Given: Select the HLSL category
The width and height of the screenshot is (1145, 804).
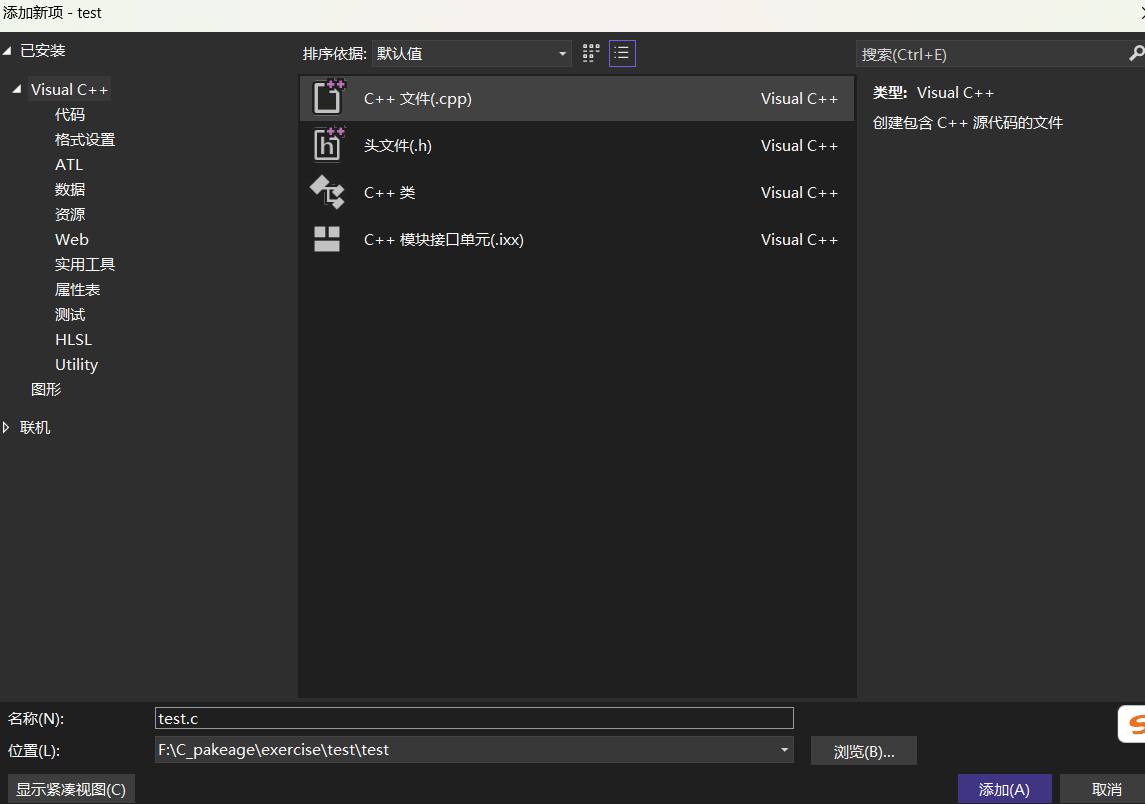Looking at the screenshot, I should pyautogui.click(x=73, y=340).
